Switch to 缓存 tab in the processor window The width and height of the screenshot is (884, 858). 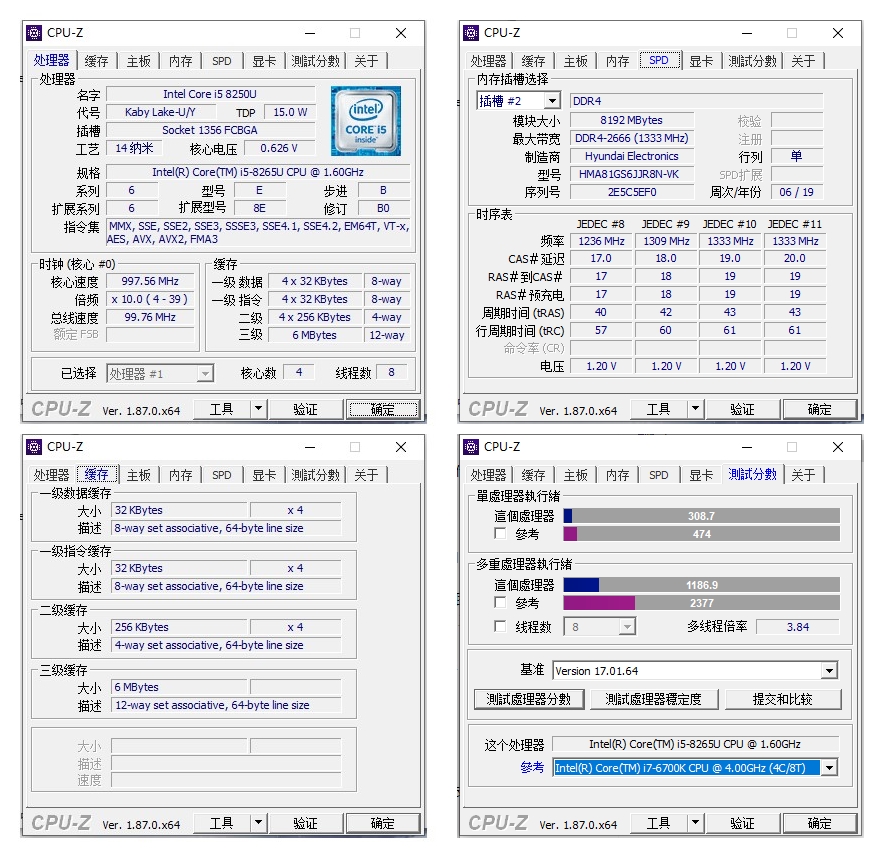click(96, 61)
